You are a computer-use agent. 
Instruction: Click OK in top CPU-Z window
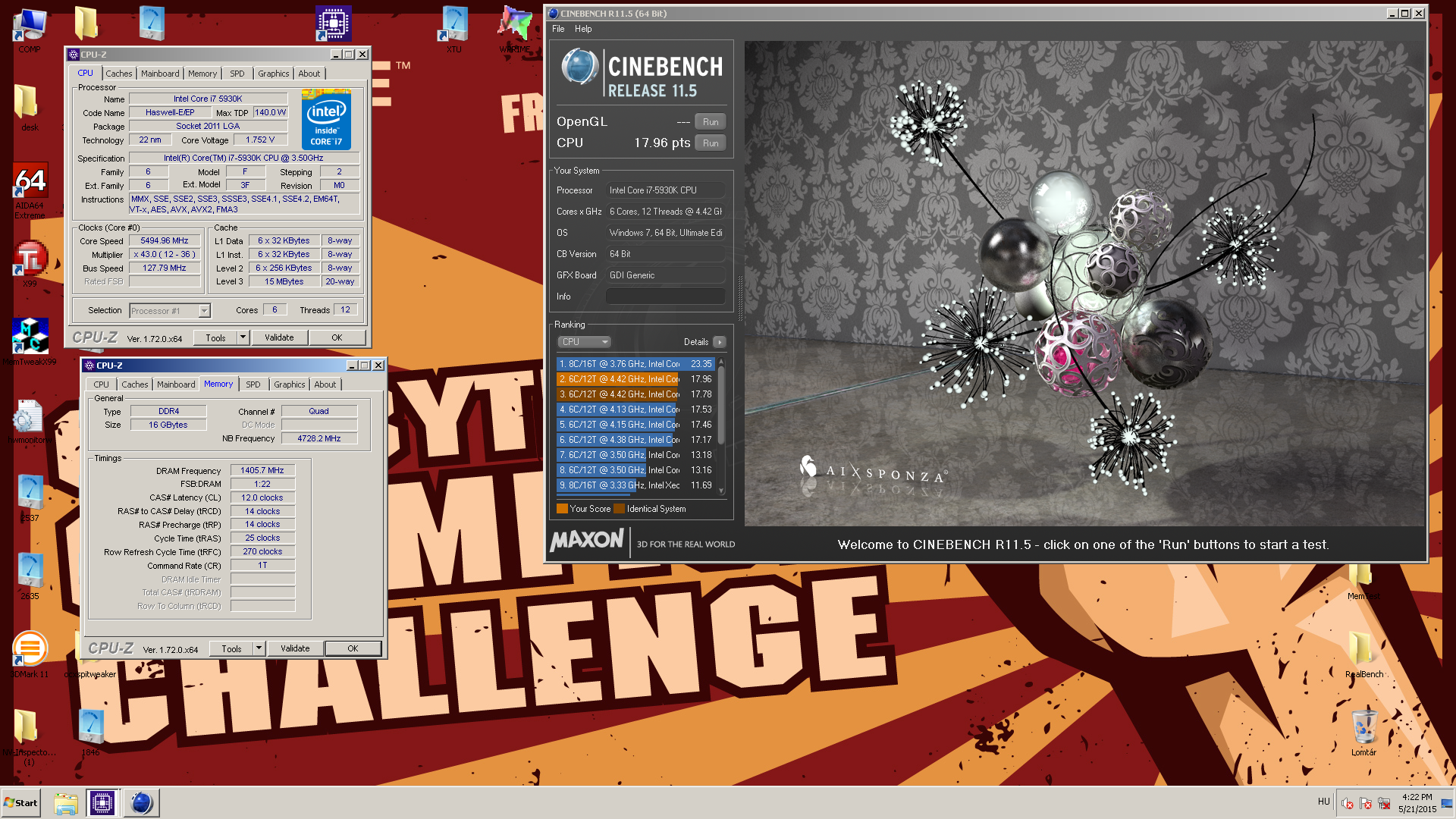point(337,337)
